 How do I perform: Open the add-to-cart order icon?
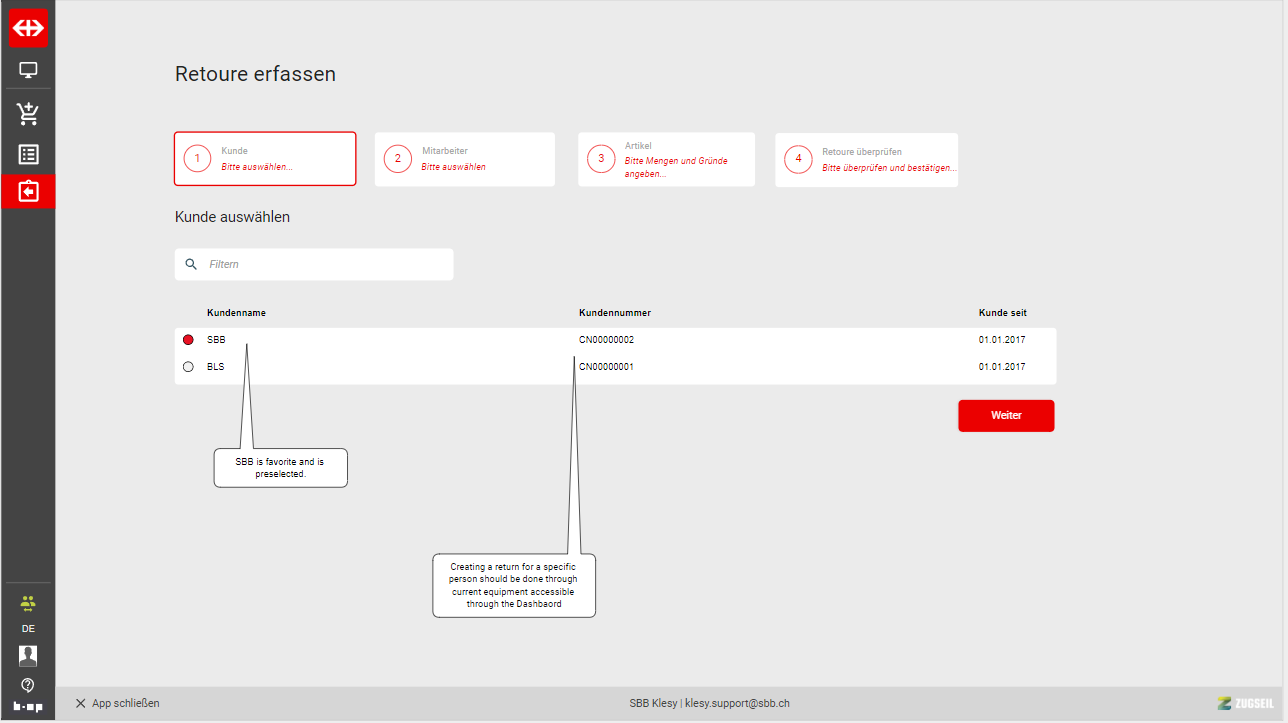pyautogui.click(x=28, y=113)
